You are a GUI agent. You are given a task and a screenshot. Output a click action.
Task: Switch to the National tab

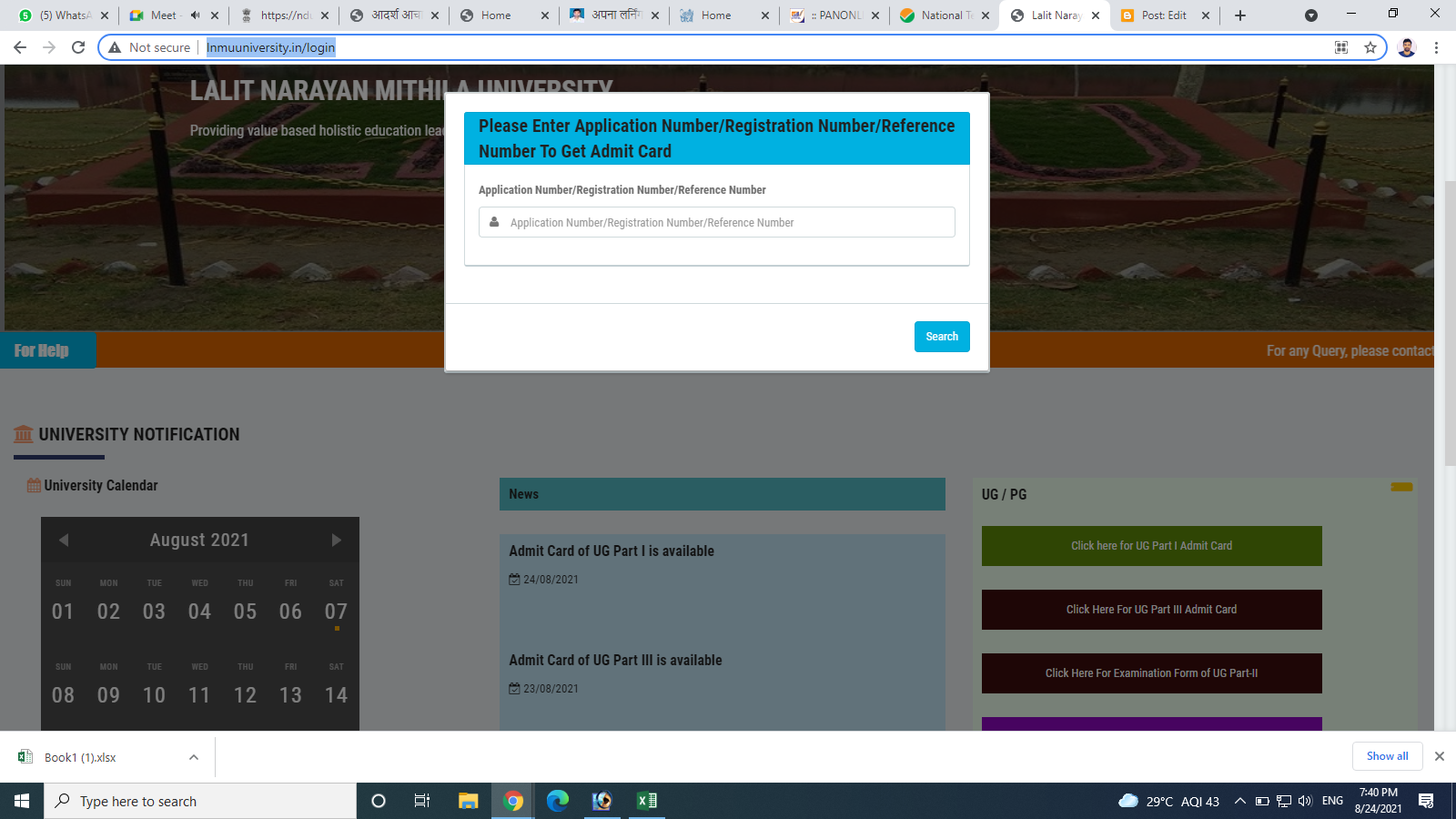(945, 15)
